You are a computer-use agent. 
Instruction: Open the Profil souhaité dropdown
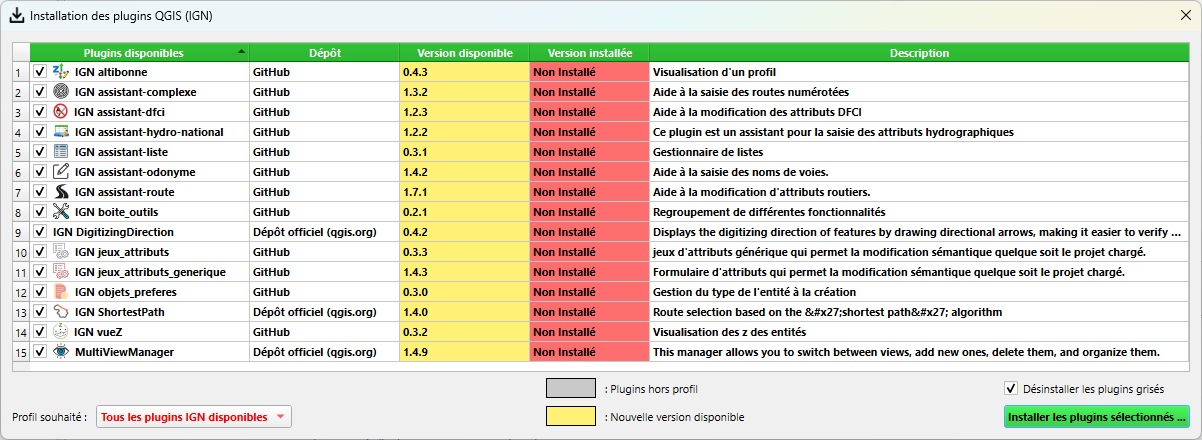click(194, 417)
